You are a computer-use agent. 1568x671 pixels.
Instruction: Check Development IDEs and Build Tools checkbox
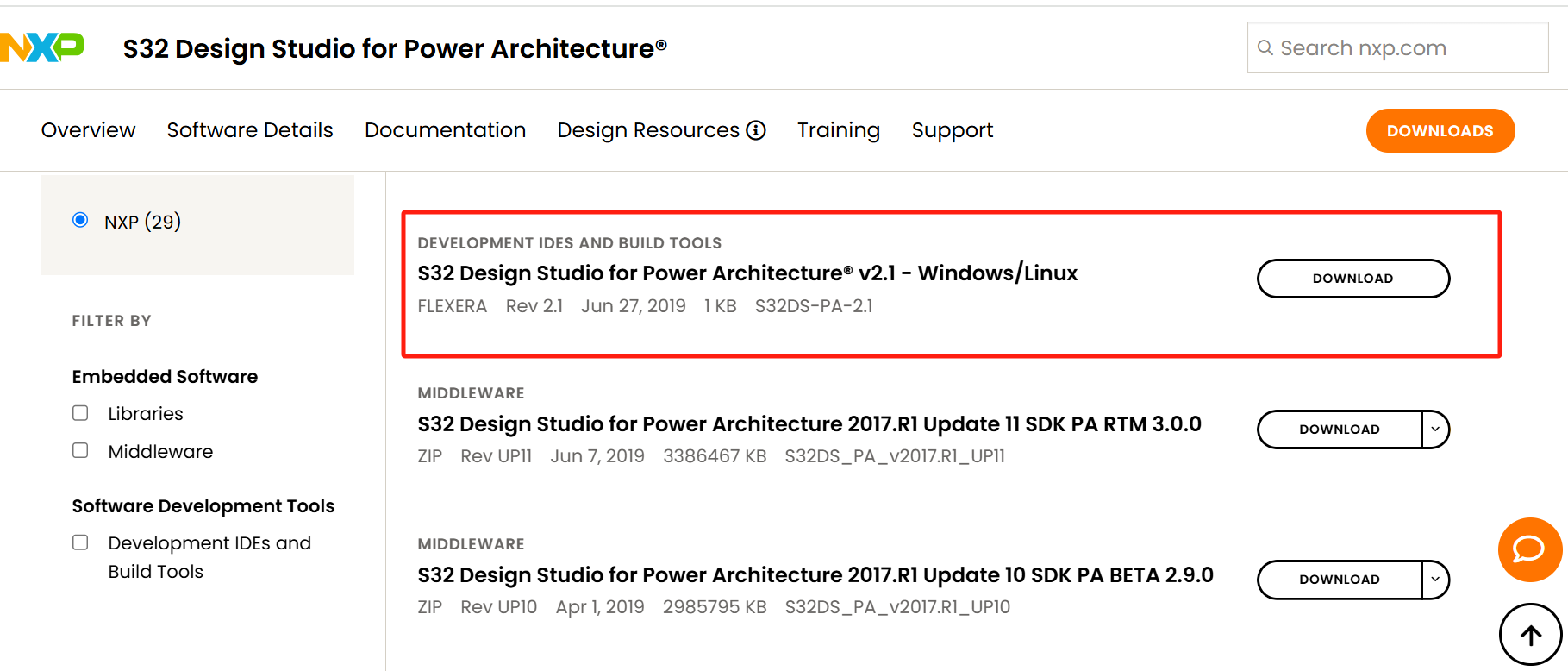(x=80, y=542)
